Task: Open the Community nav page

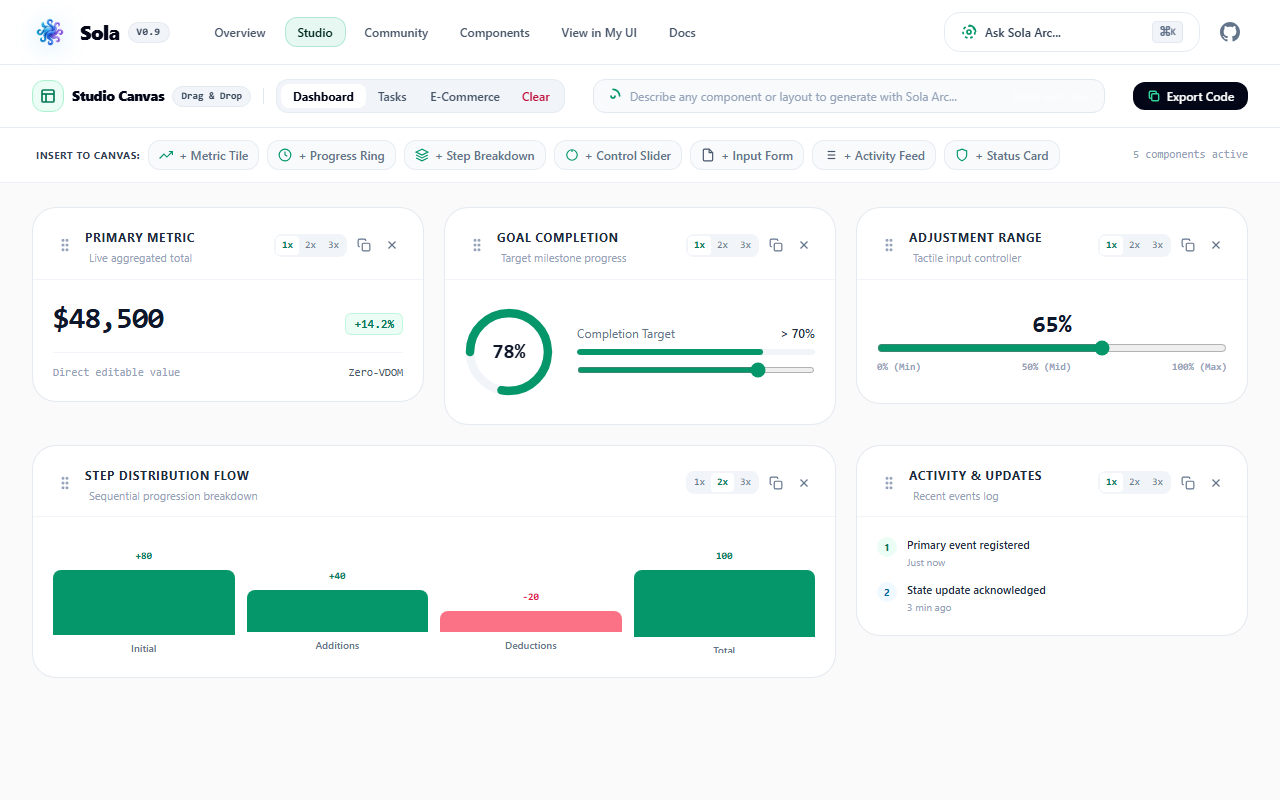Action: point(396,33)
